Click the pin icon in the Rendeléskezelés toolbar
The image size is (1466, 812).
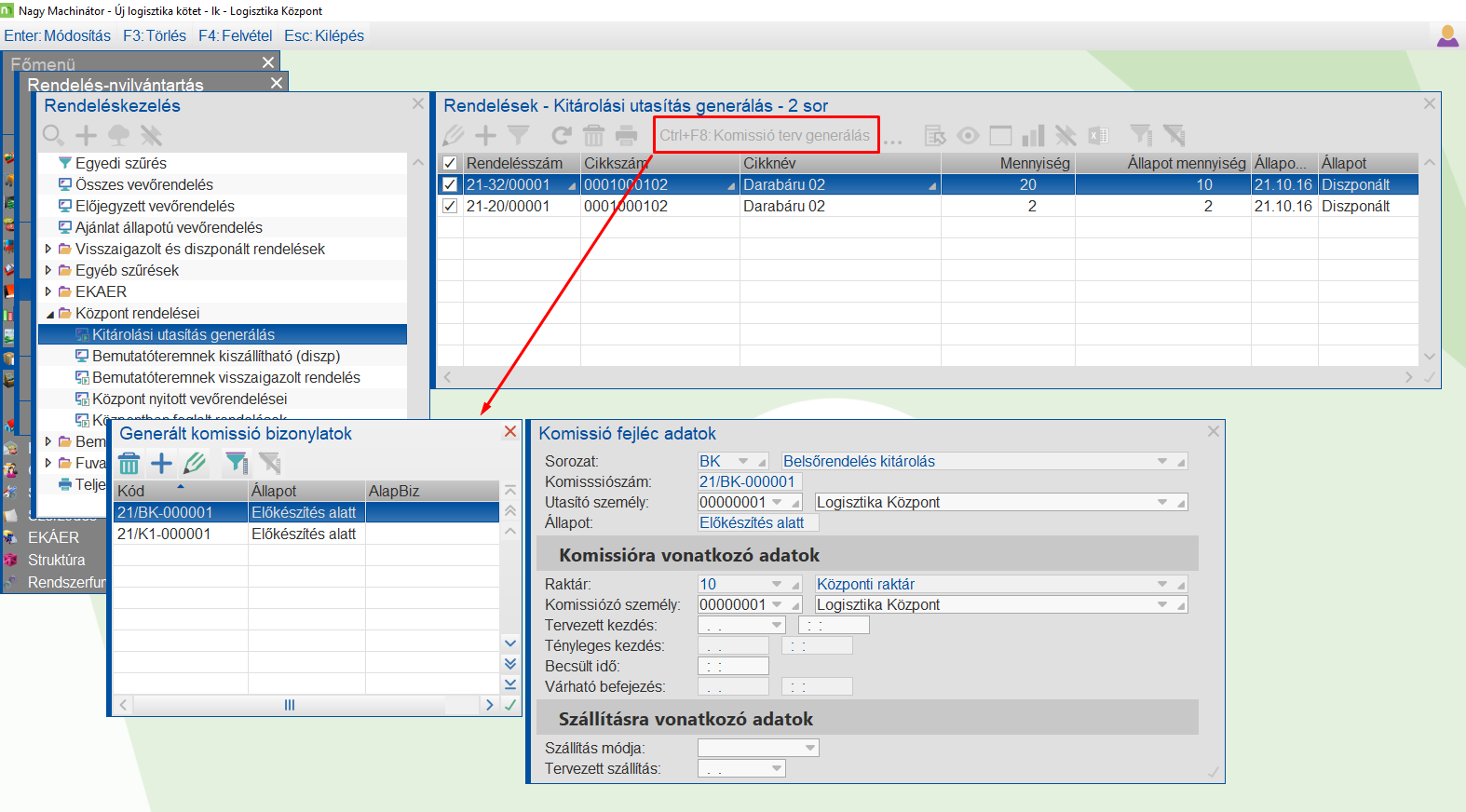pyautogui.click(x=151, y=136)
